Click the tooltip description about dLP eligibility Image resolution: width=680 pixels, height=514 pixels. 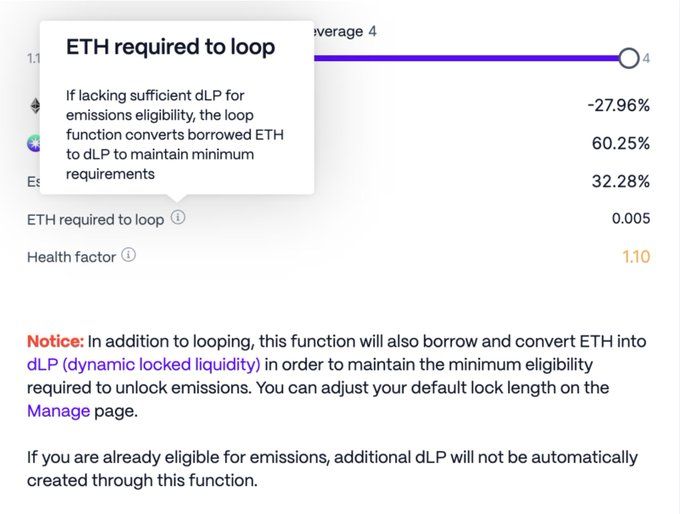pyautogui.click(x=174, y=135)
